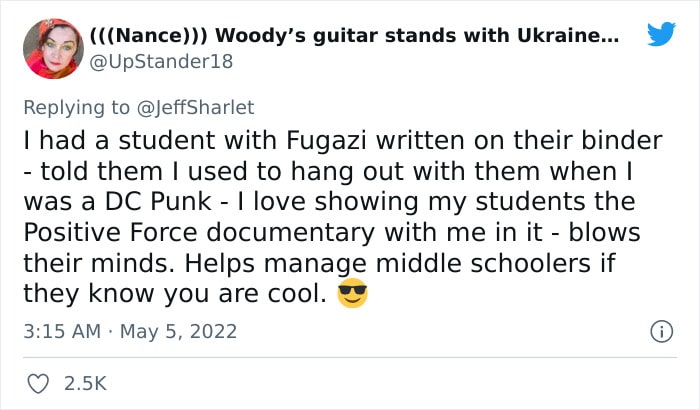Click the divider line above likes

(x=350, y=357)
